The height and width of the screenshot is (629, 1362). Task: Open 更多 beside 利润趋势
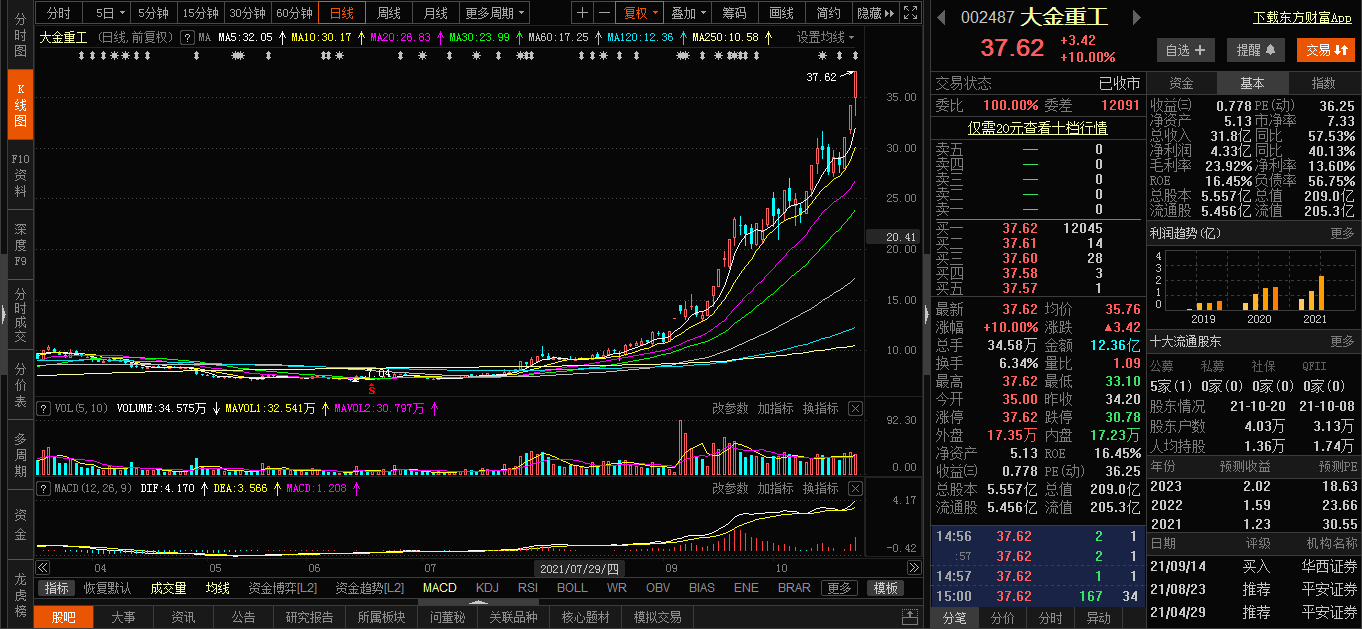(1342, 233)
